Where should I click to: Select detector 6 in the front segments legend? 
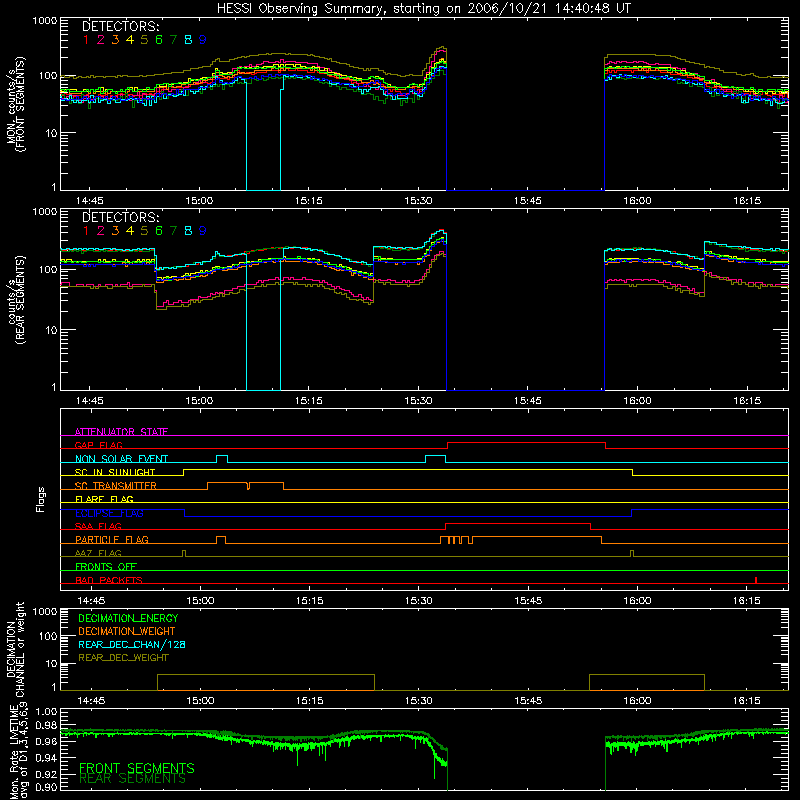[x=159, y=40]
